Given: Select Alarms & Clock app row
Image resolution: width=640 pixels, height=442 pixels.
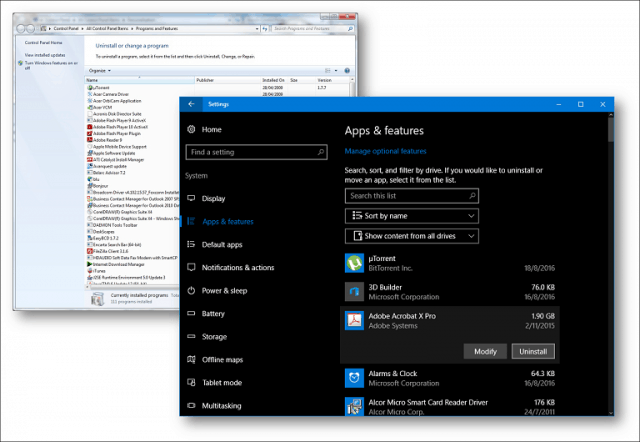Looking at the screenshot, I should 450,378.
